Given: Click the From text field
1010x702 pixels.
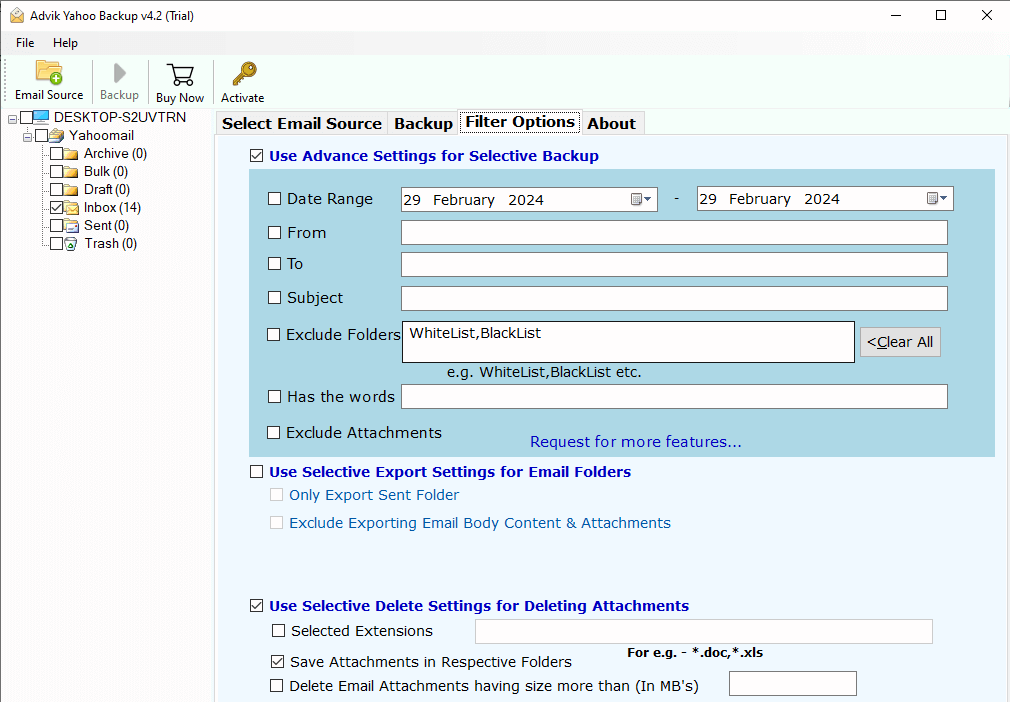Looking at the screenshot, I should point(674,232).
